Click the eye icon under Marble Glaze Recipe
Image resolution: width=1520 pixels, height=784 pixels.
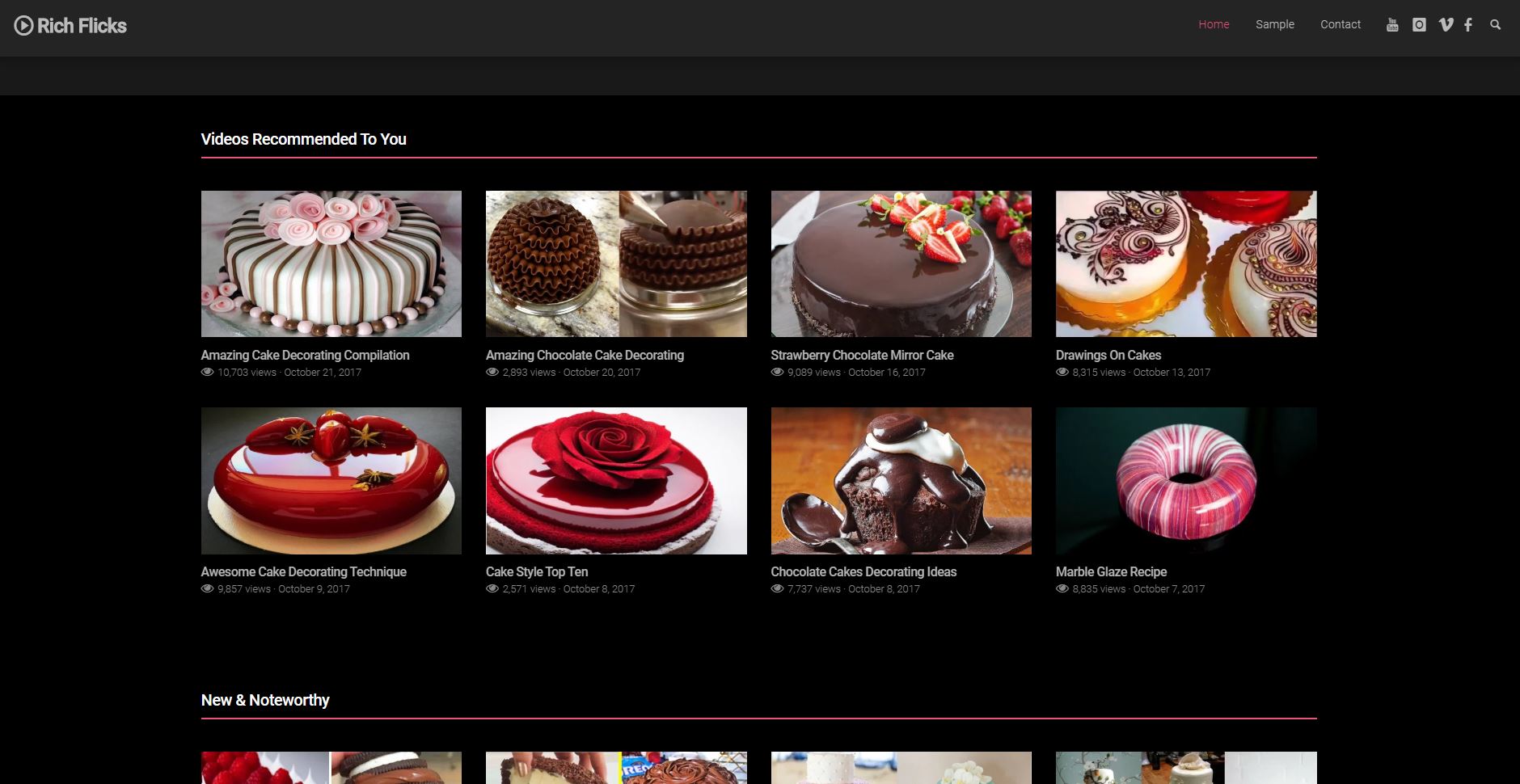[x=1062, y=589]
